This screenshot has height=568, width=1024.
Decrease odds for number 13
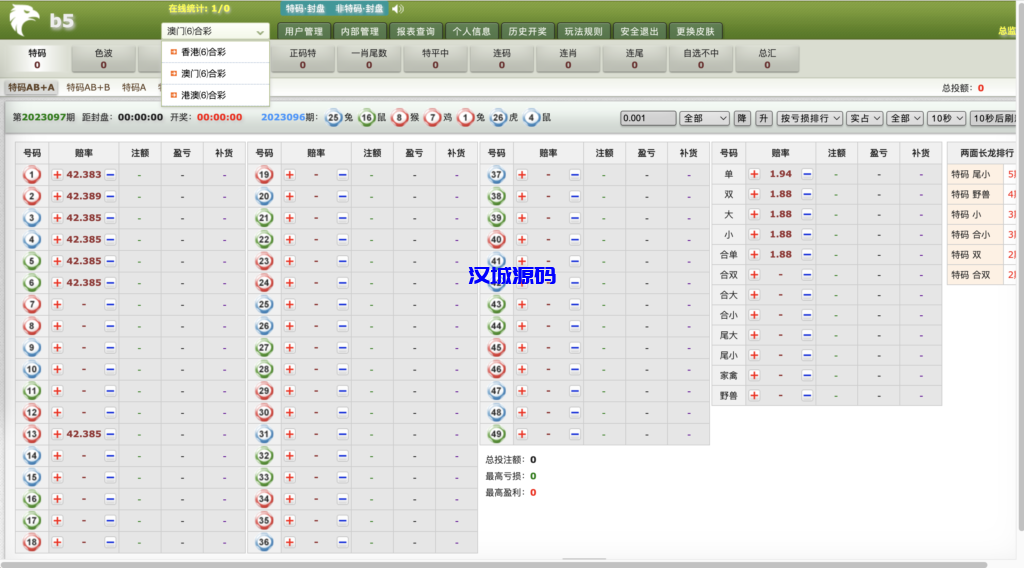coord(110,434)
